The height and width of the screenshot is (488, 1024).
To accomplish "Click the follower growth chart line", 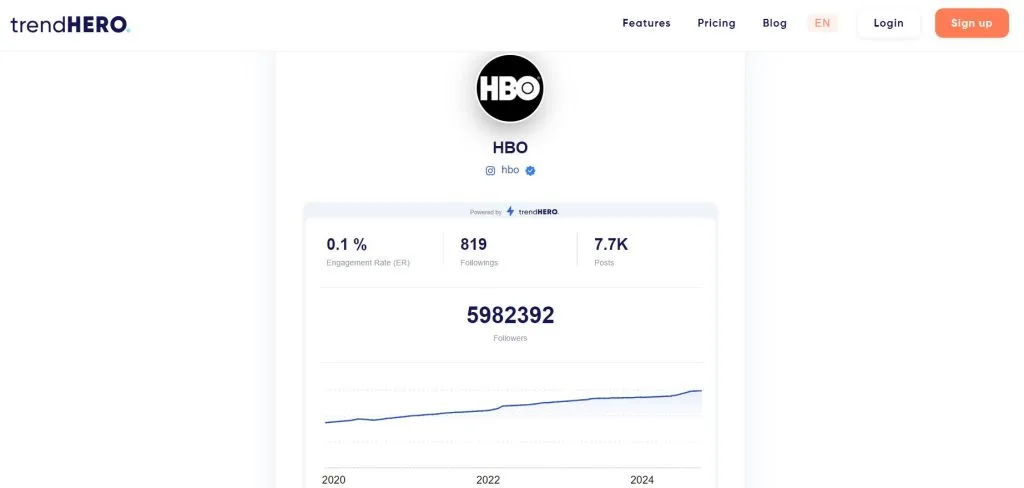I will (510, 406).
